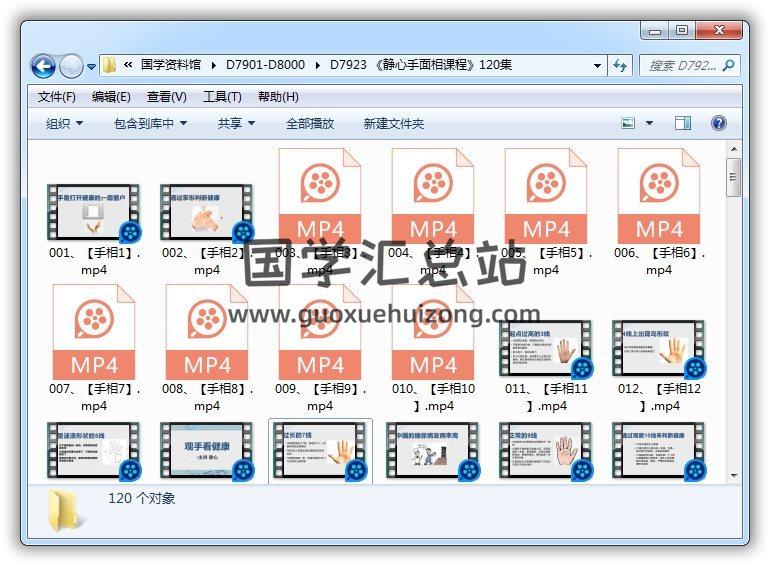Open the address bar history dropdown arrow

point(598,66)
